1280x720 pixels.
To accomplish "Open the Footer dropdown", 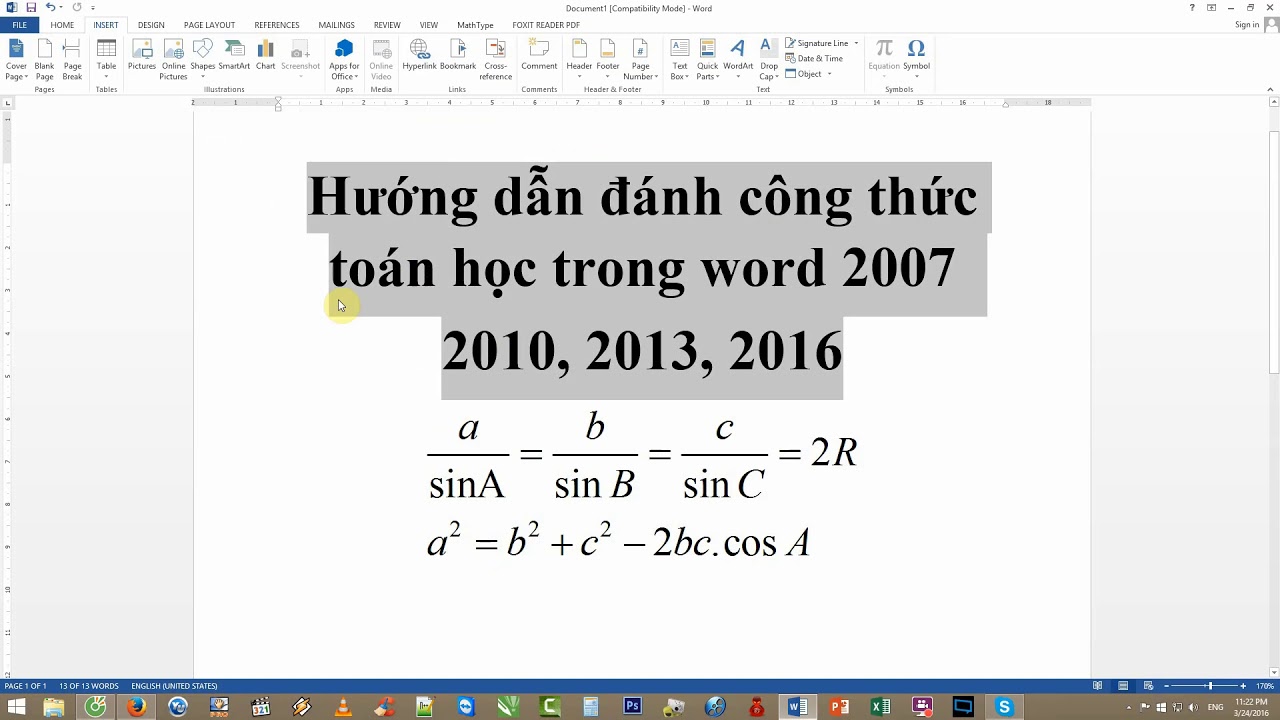I will click(608, 60).
